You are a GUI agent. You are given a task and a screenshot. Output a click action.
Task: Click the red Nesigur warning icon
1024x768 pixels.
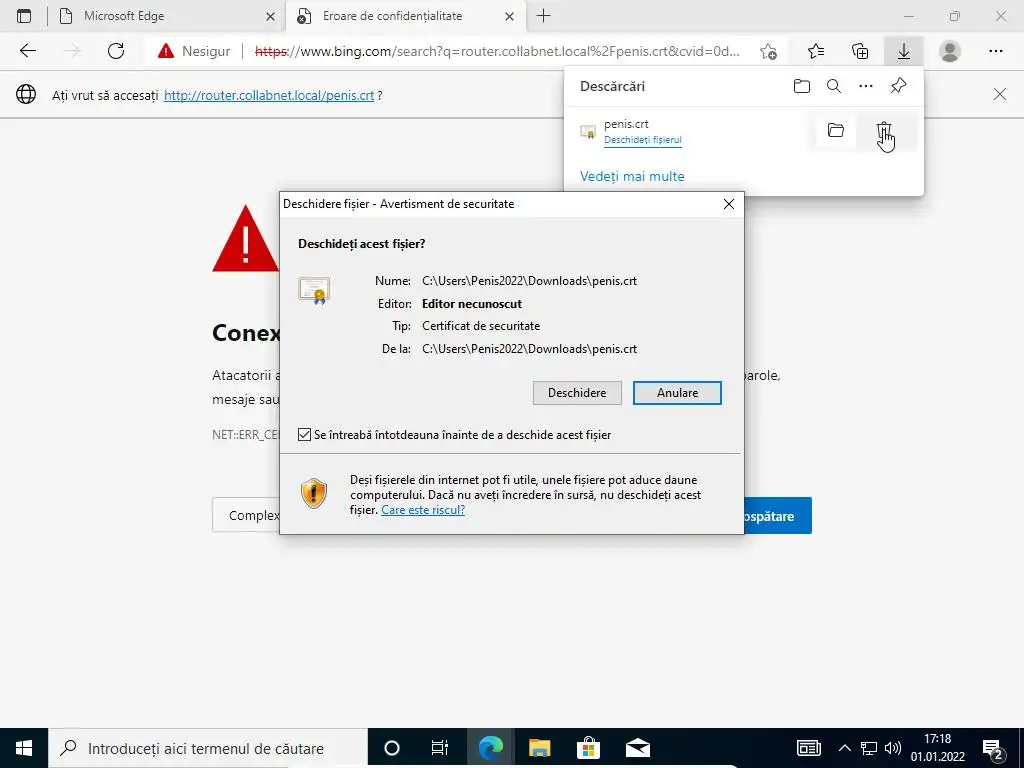point(166,51)
